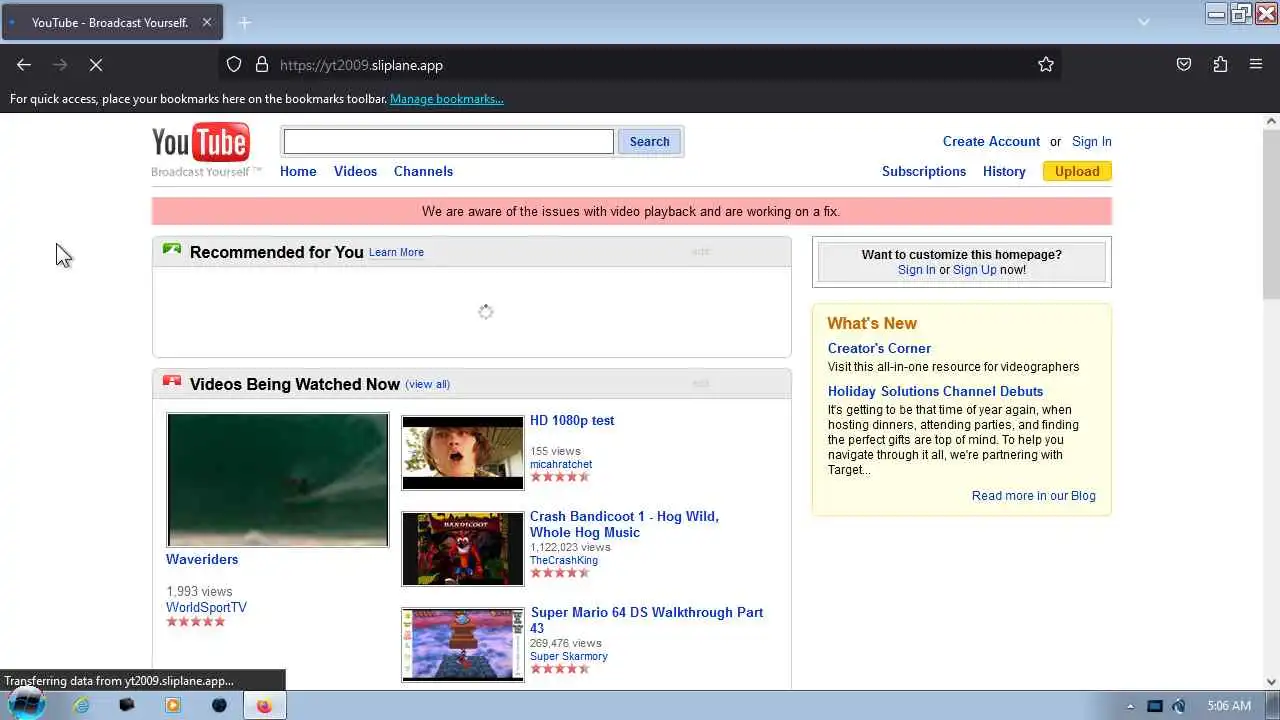Click Sign In inside customize homepage box
Screen dimensions: 1280x720
point(917,270)
